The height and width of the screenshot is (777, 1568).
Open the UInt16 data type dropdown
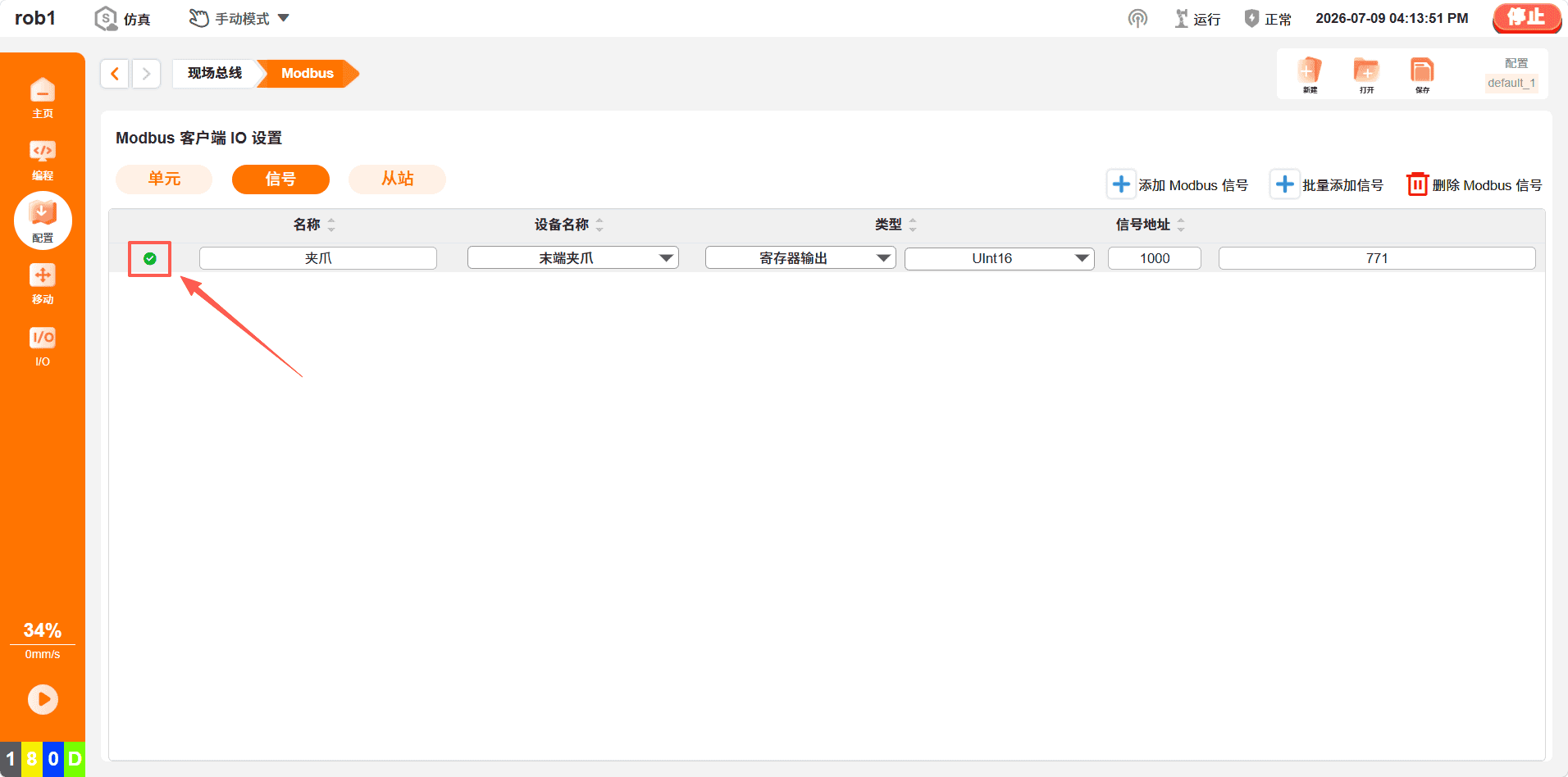[x=999, y=258]
